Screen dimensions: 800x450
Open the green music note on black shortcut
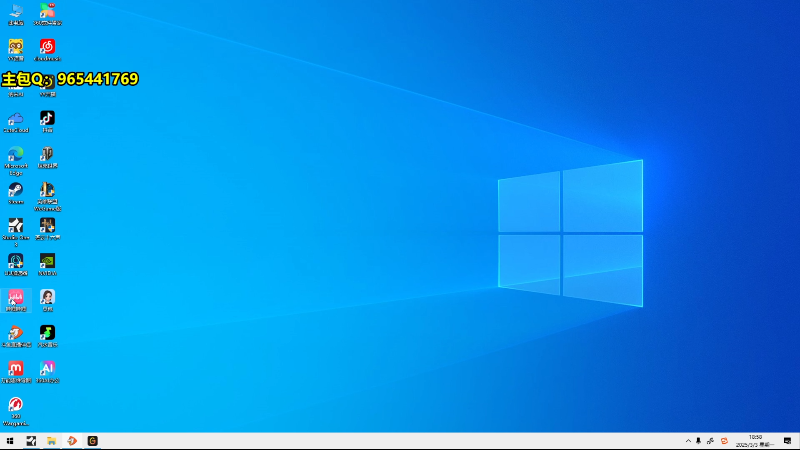[47, 336]
